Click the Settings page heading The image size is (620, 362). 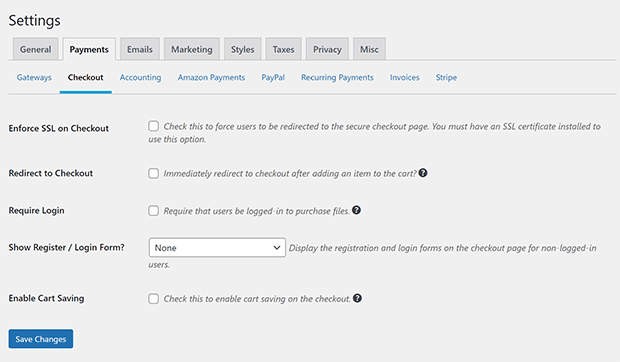point(34,21)
